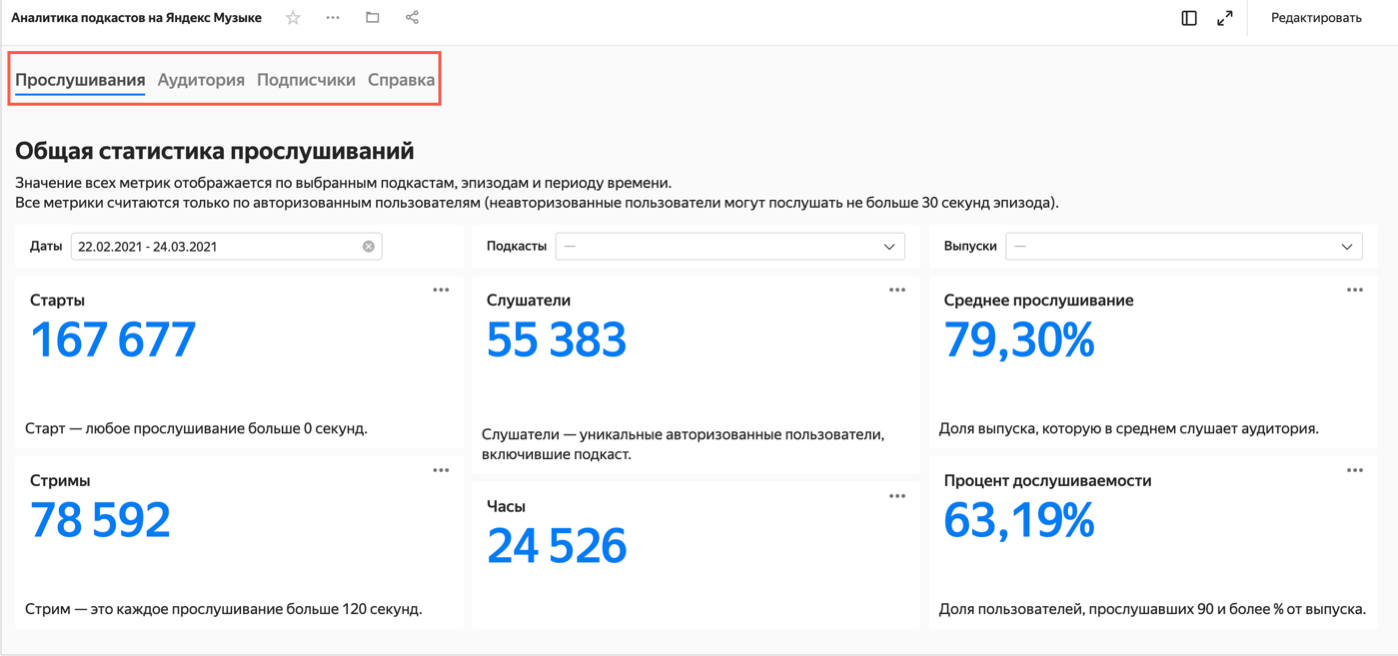
Task: Open the options menu on Слушатели widget
Action: (x=897, y=290)
